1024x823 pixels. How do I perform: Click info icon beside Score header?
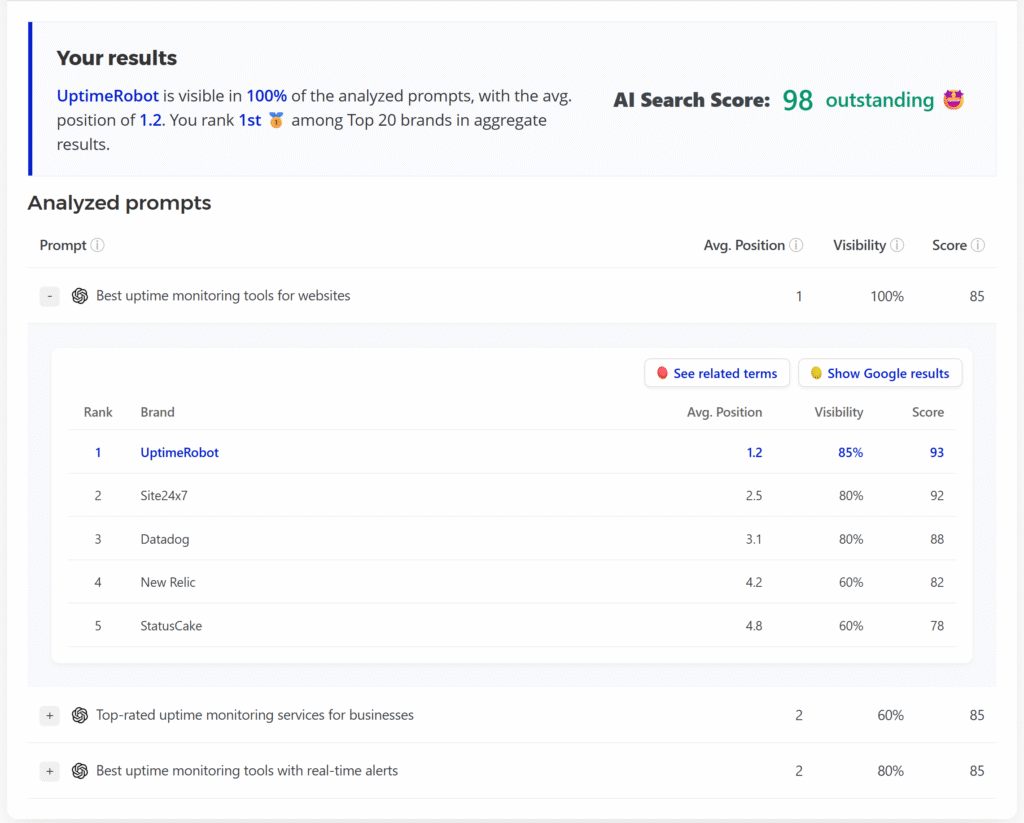pyautogui.click(x=977, y=246)
